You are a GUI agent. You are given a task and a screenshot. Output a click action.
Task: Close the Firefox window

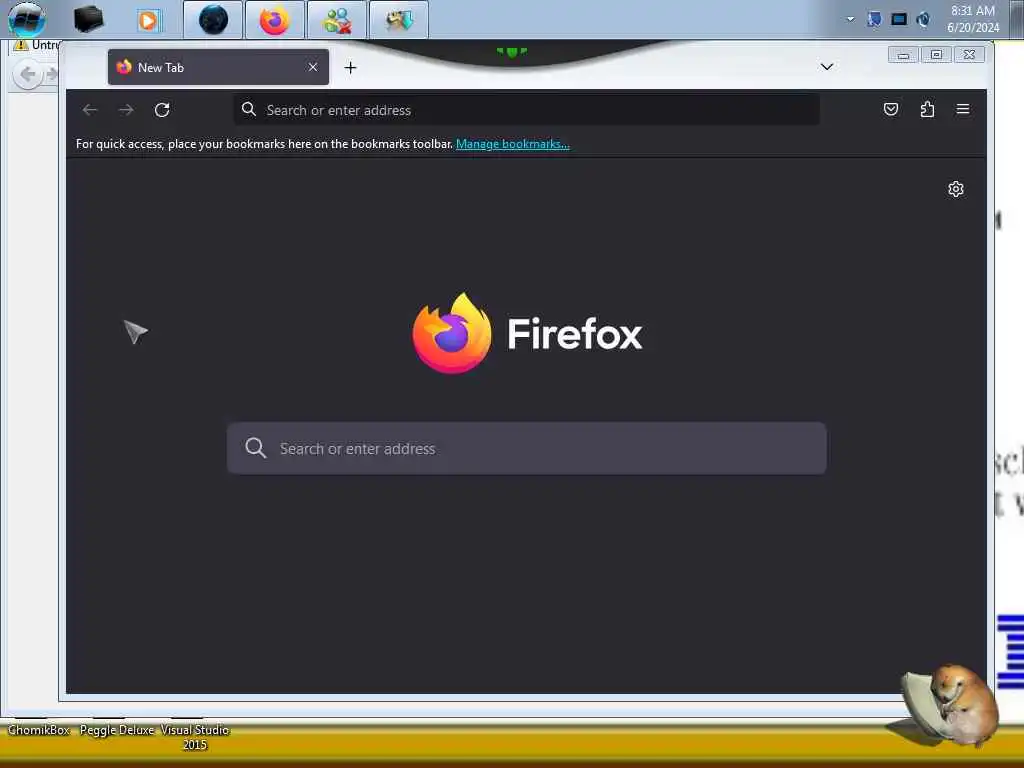click(969, 55)
